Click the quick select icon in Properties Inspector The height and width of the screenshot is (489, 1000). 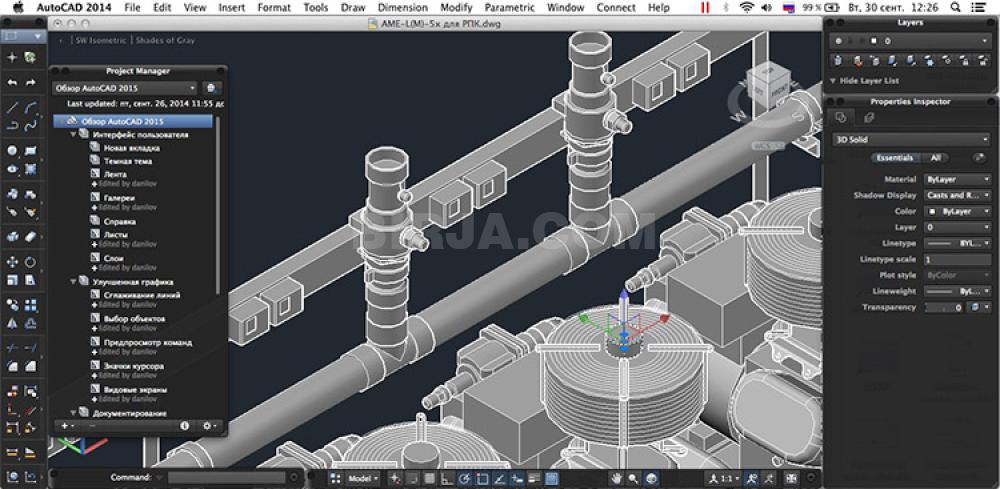(x=979, y=157)
